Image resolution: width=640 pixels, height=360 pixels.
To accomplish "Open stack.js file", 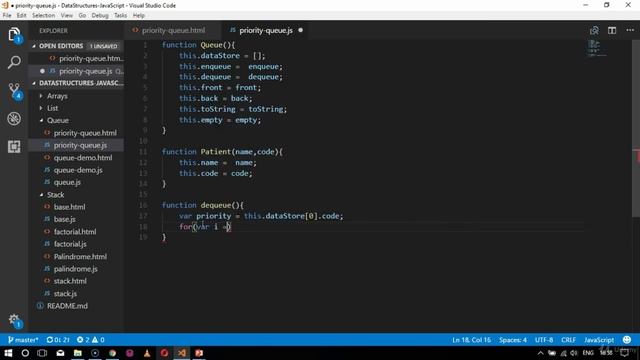I will tap(65, 293).
